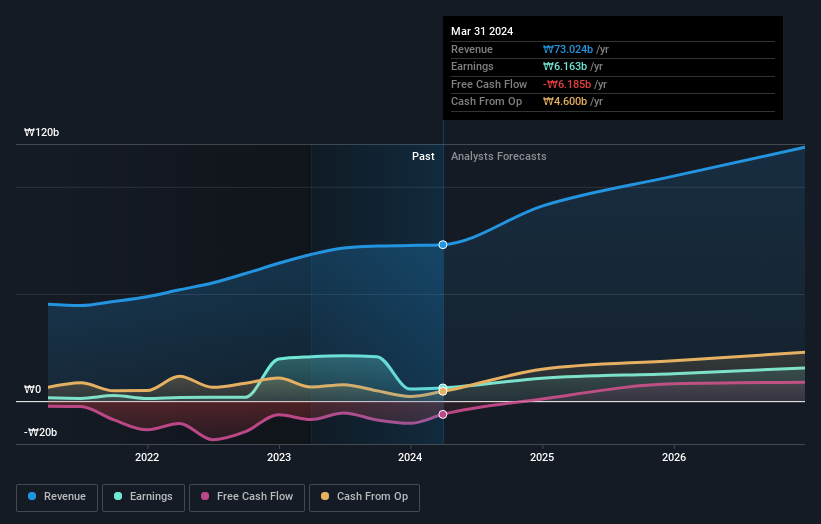Click the Free Cash Flow label in tooltip
This screenshot has height=524, width=821.
coord(489,84)
